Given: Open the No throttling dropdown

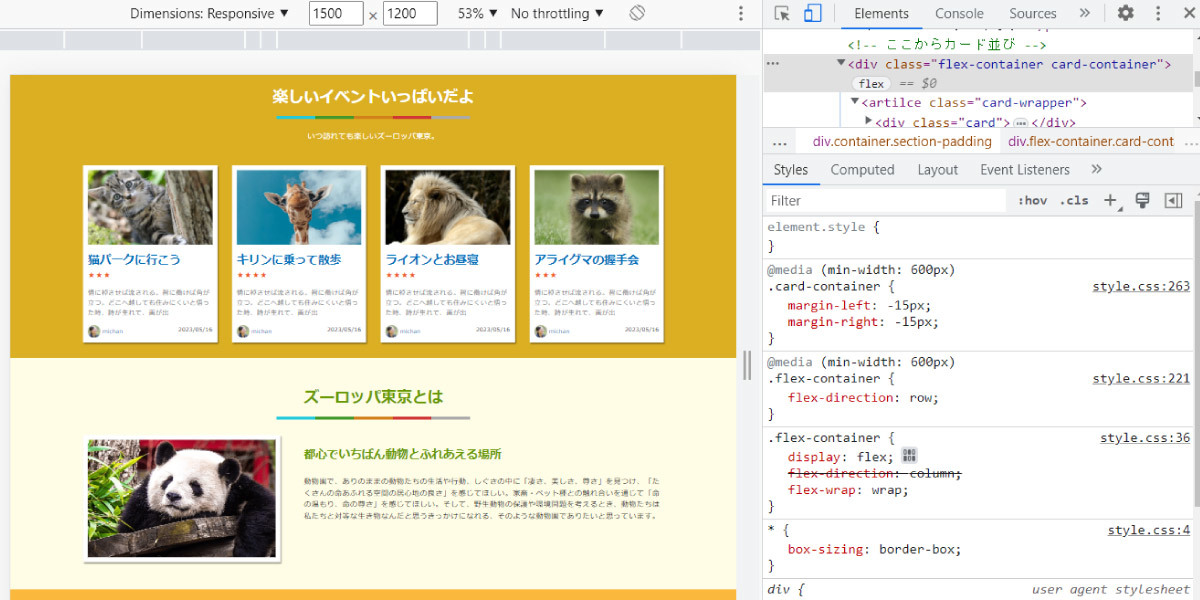Looking at the screenshot, I should point(557,13).
